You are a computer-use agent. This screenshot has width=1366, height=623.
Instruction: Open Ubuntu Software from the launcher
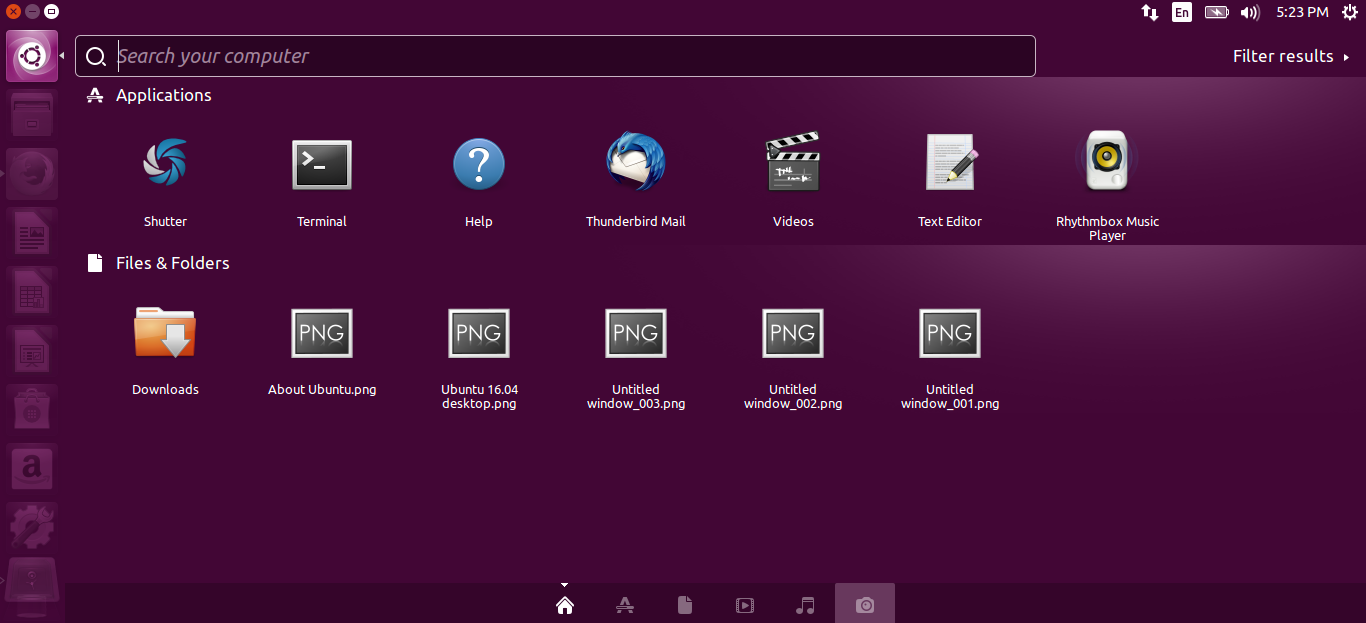pyautogui.click(x=32, y=408)
